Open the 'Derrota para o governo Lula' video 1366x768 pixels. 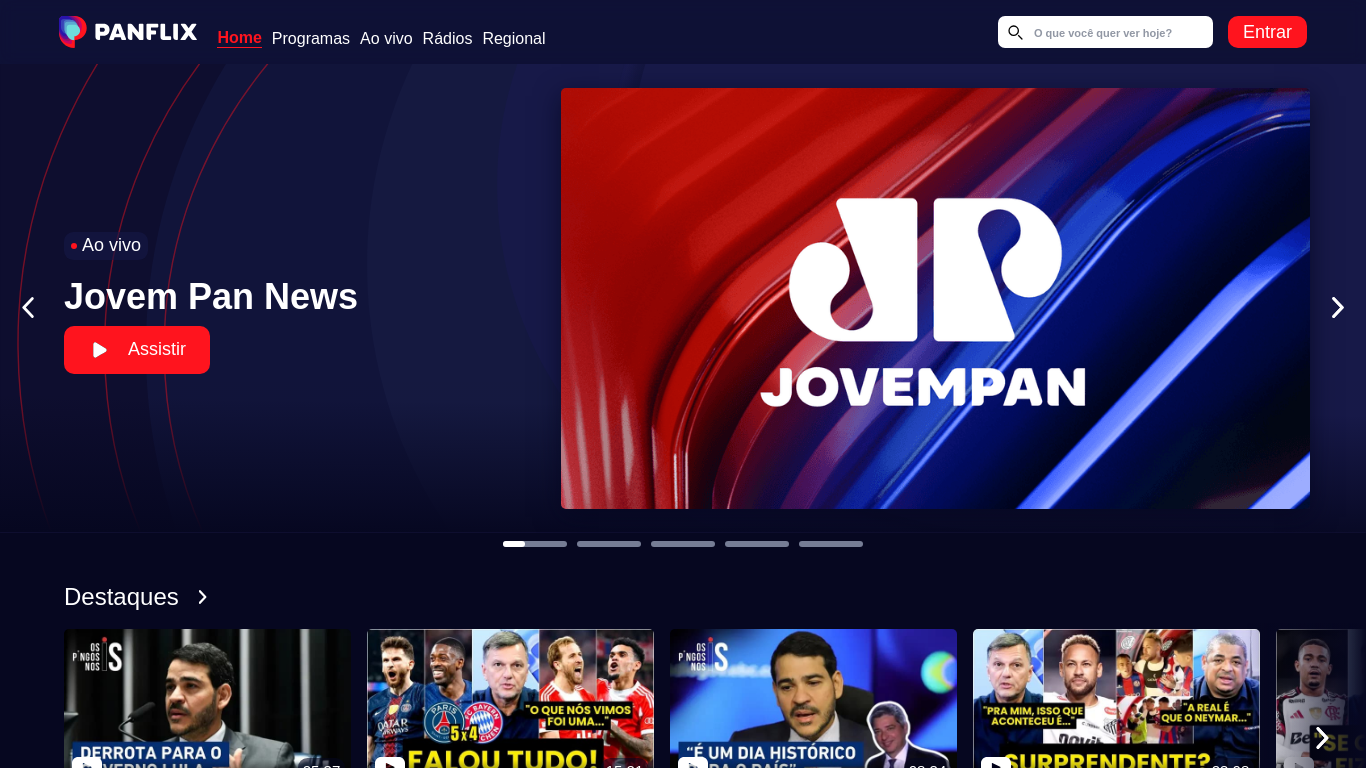207,698
